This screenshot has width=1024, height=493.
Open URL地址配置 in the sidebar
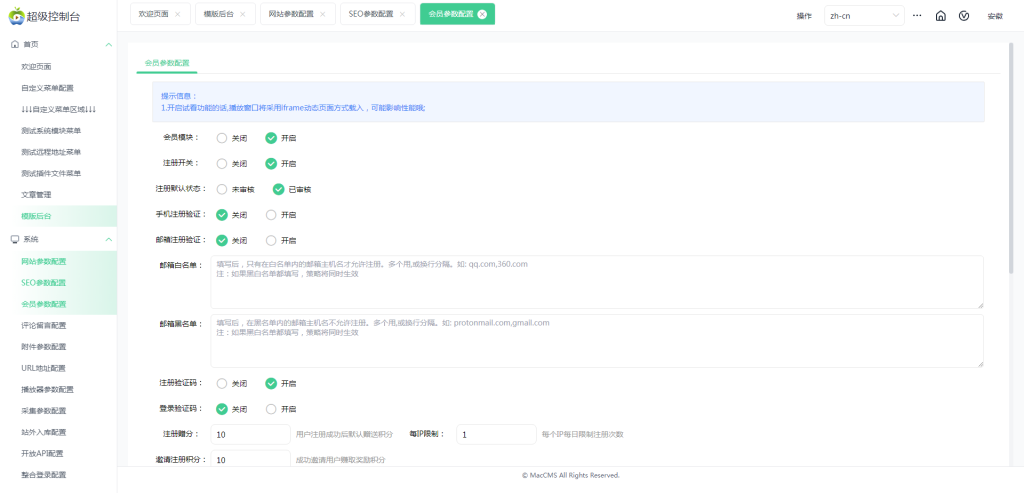point(59,368)
